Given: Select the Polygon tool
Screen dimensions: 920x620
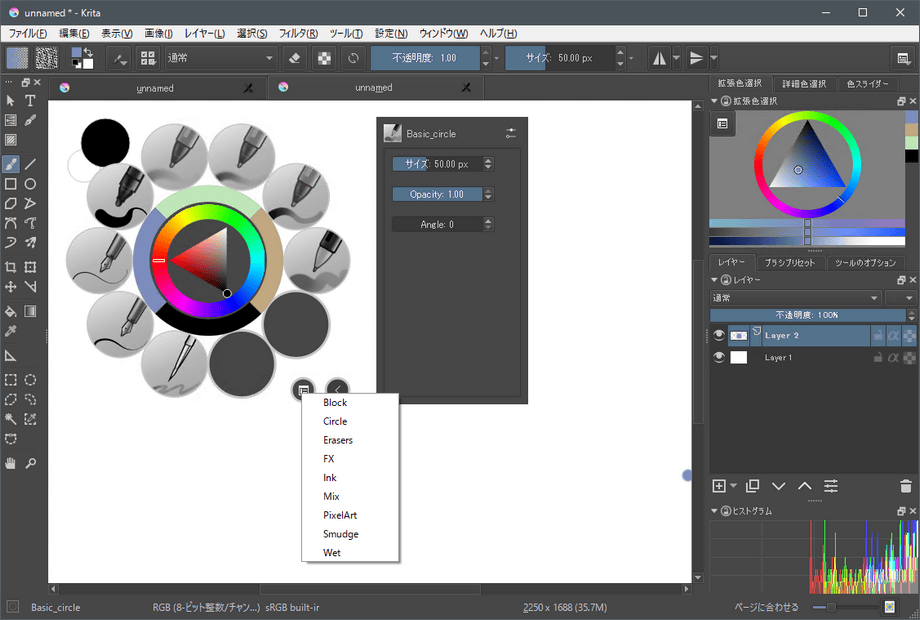Looking at the screenshot, I should pyautogui.click(x=10, y=204).
